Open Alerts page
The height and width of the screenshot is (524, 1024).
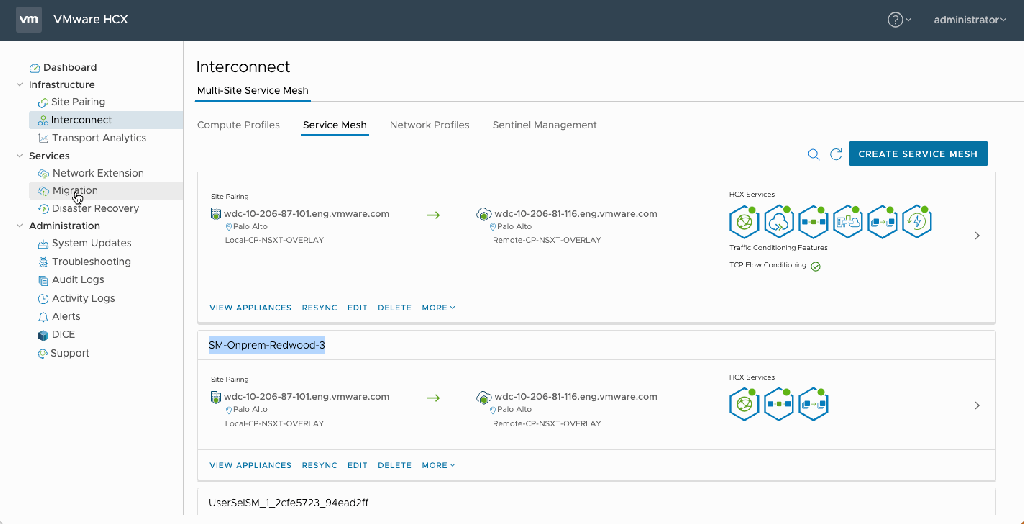pyautogui.click(x=66, y=316)
